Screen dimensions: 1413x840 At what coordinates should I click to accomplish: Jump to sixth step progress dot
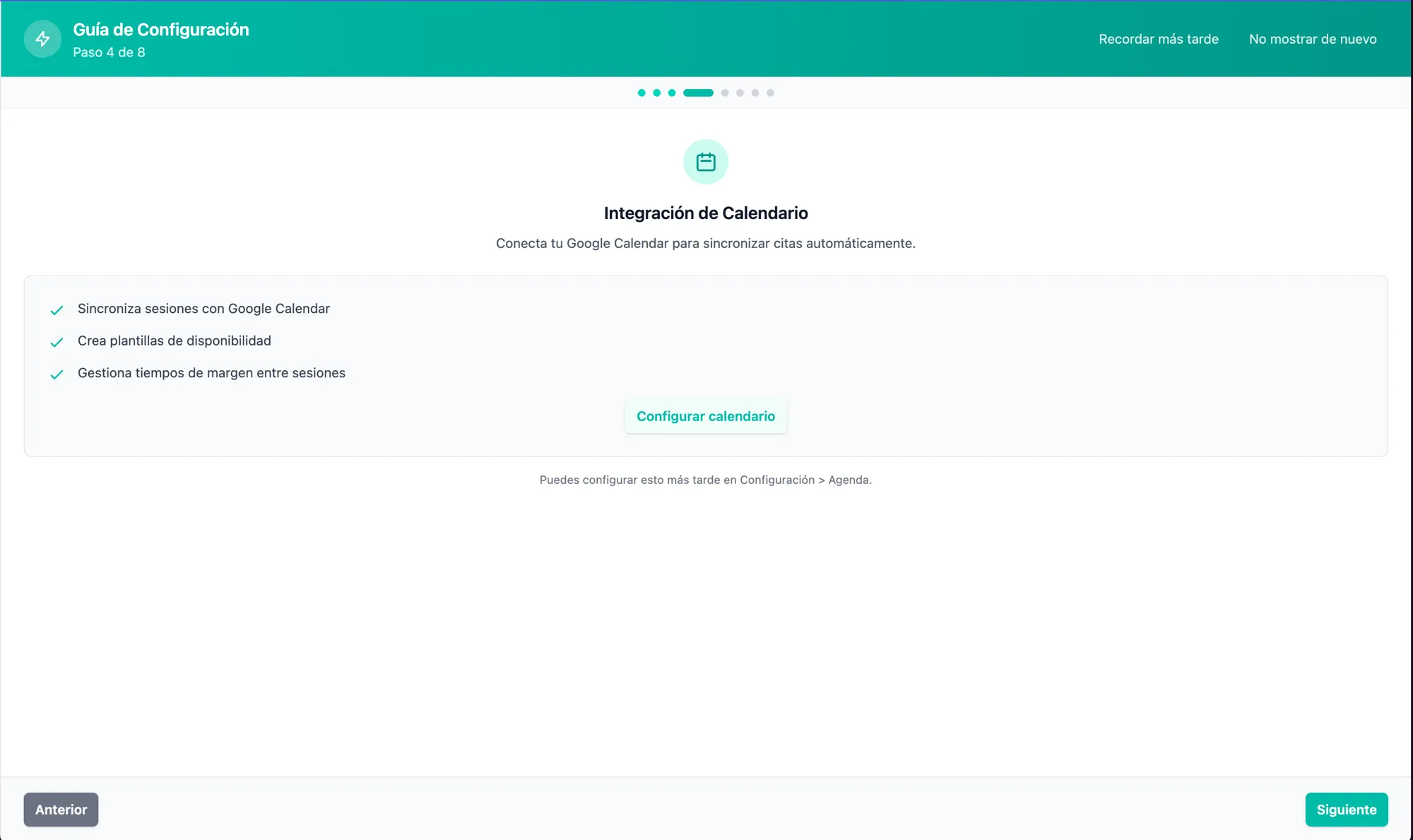tap(740, 93)
